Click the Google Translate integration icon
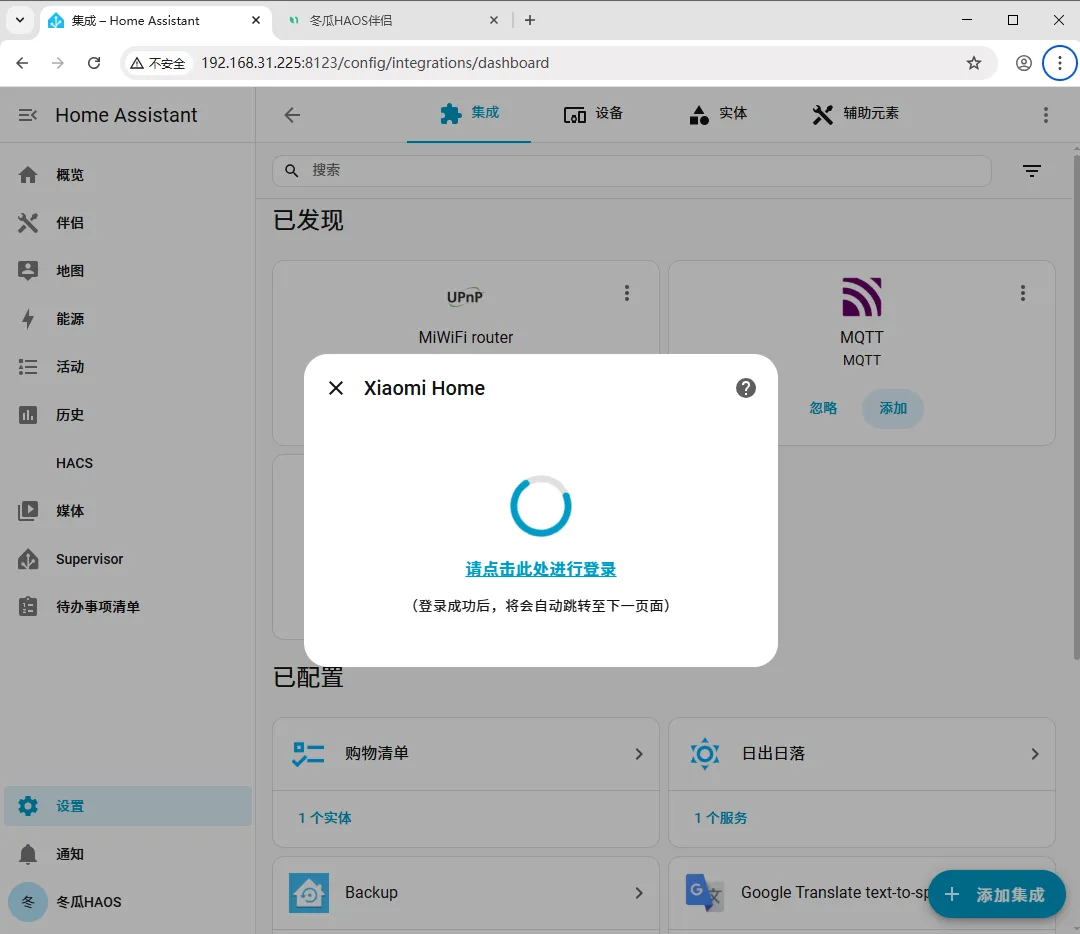The width and height of the screenshot is (1080, 934). click(705, 893)
